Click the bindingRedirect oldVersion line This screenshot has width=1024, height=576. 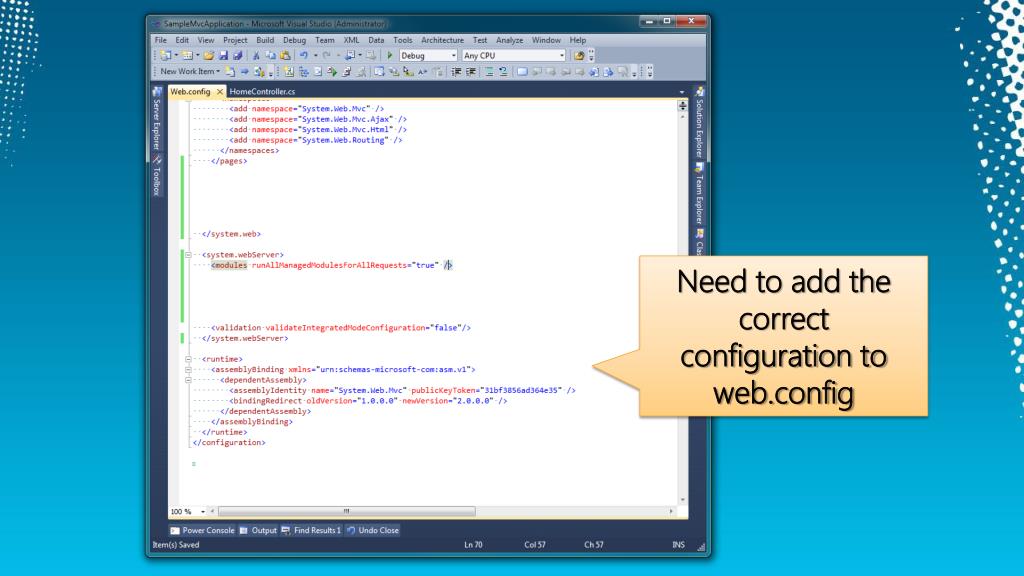368,401
